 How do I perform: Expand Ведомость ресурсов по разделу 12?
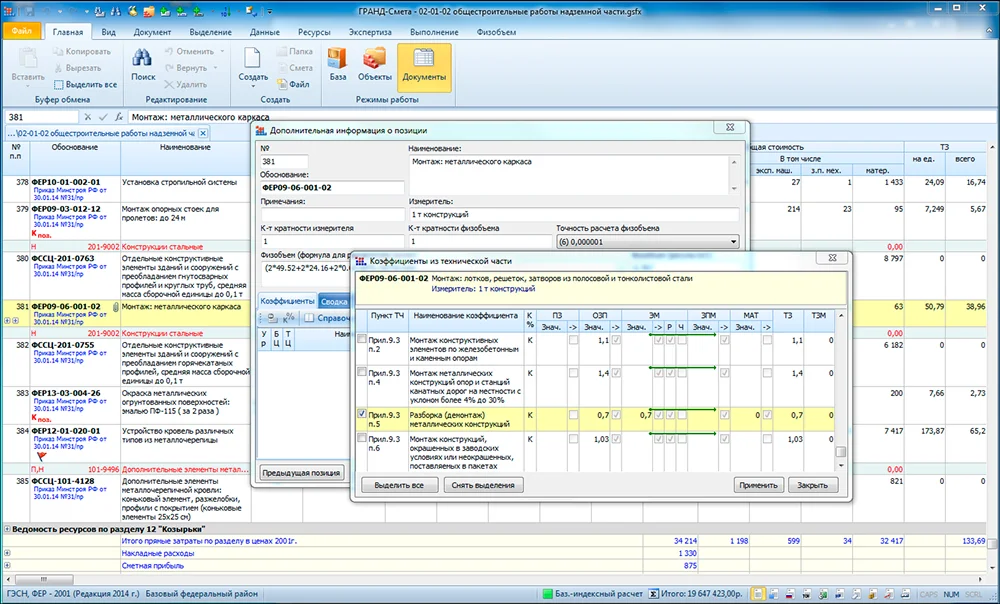coord(7,529)
